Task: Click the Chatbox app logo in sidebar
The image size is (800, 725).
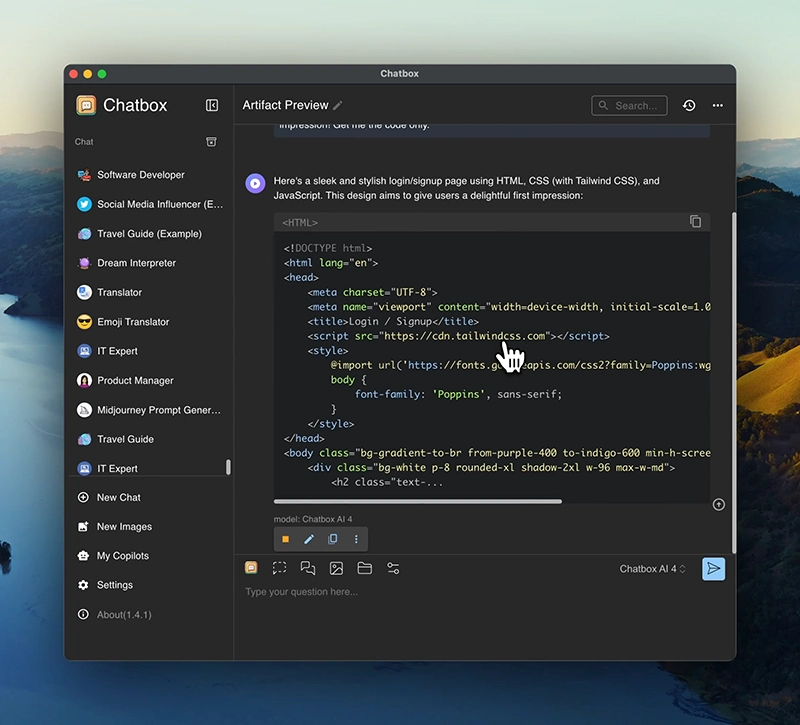Action: click(86, 105)
